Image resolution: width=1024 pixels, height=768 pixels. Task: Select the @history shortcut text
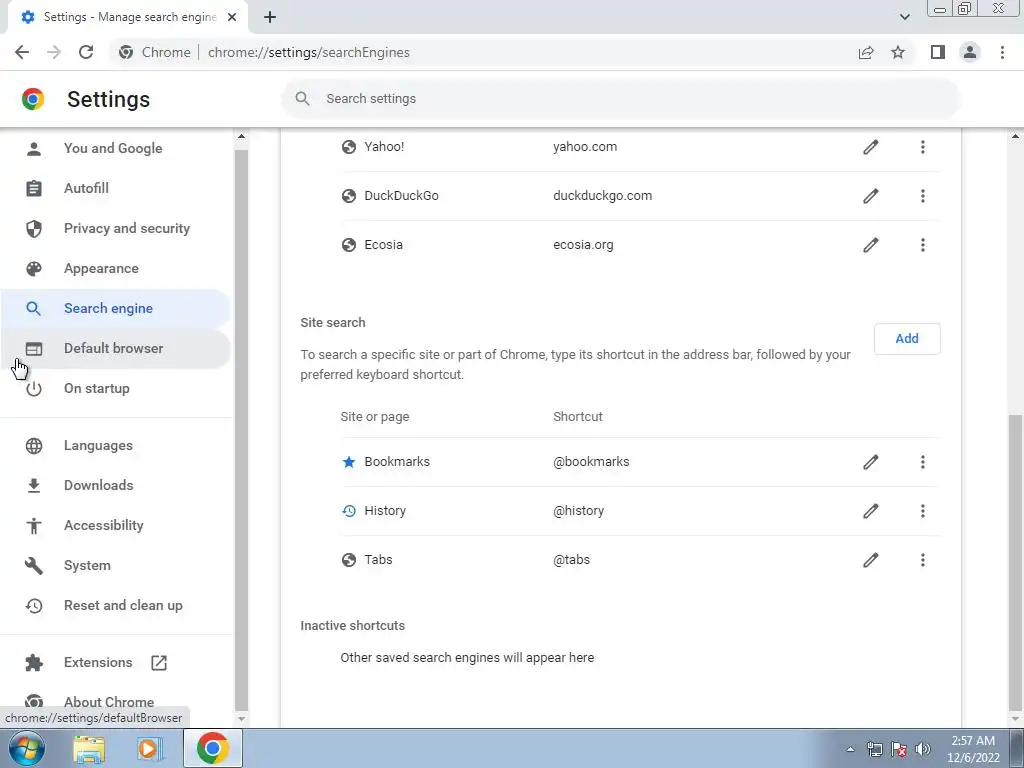click(578, 511)
